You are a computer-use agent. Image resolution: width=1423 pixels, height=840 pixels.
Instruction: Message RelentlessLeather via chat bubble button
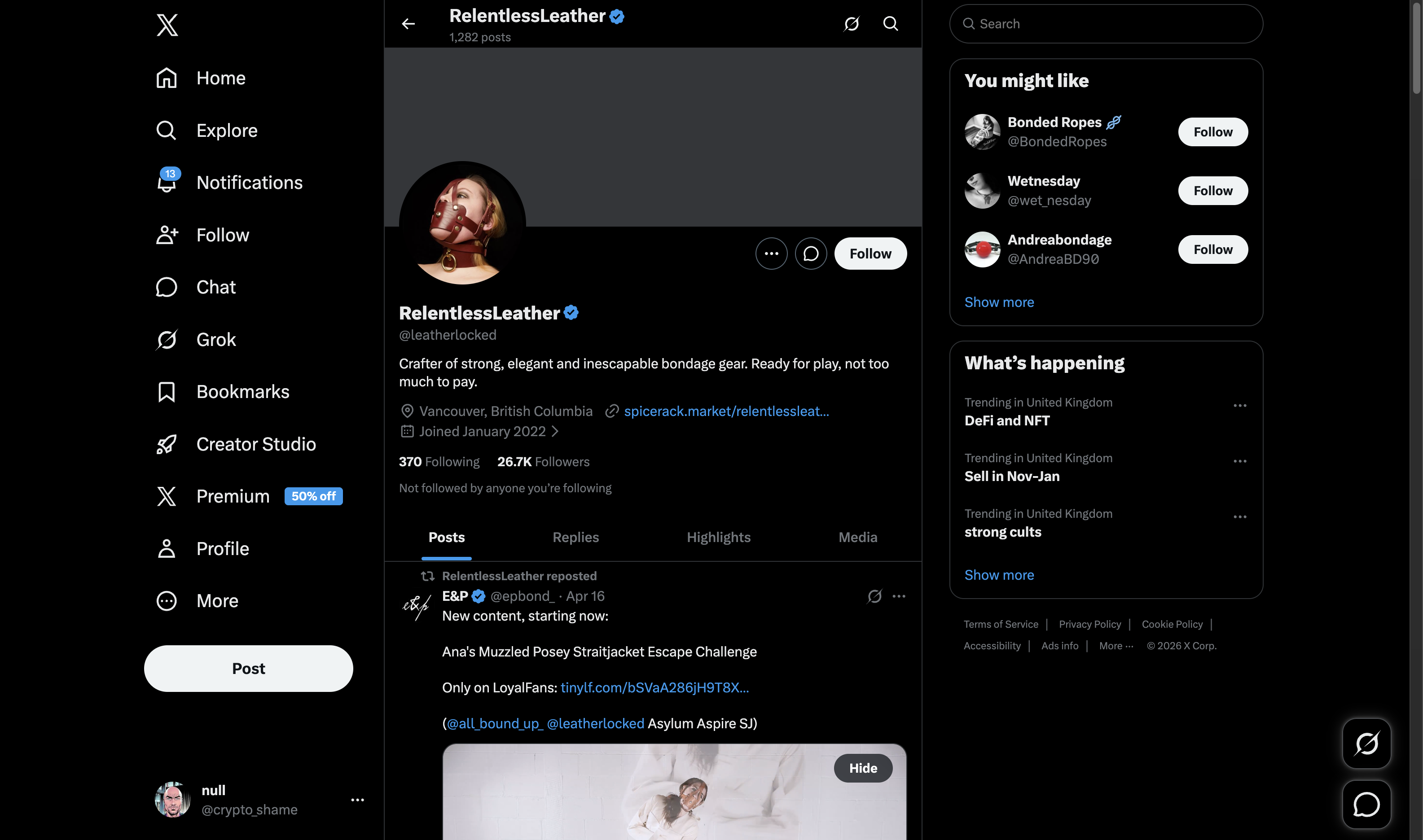[810, 254]
